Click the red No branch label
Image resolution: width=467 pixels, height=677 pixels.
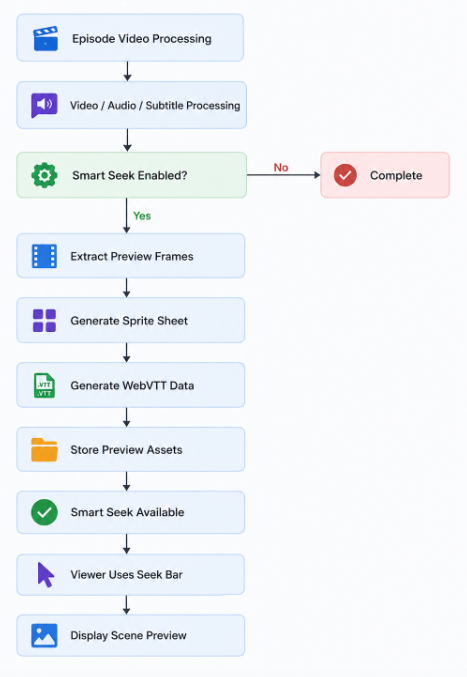click(x=281, y=168)
